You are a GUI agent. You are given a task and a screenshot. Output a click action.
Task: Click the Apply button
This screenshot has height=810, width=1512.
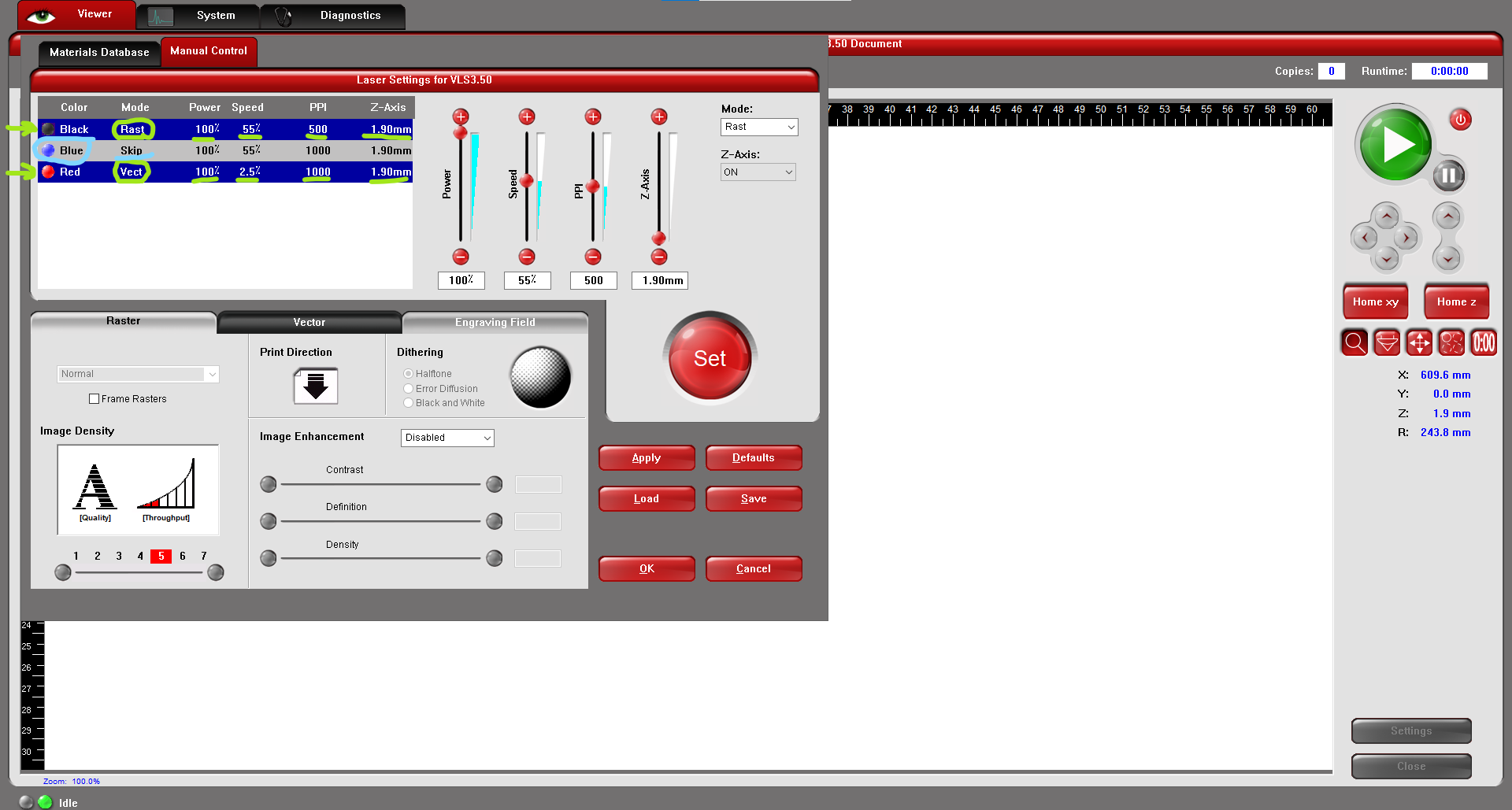coord(647,458)
